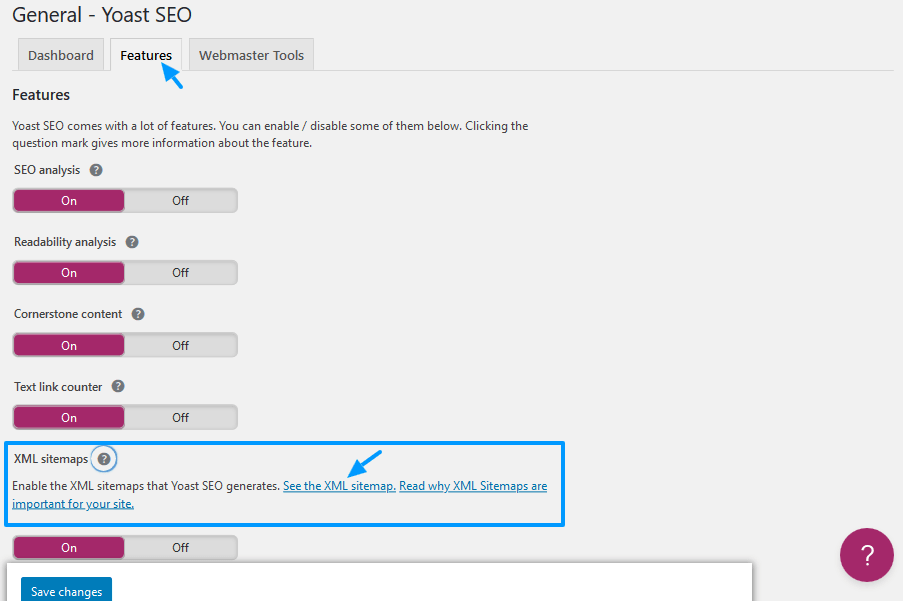The image size is (903, 601).
Task: Select the Features tab
Action: [x=146, y=55]
